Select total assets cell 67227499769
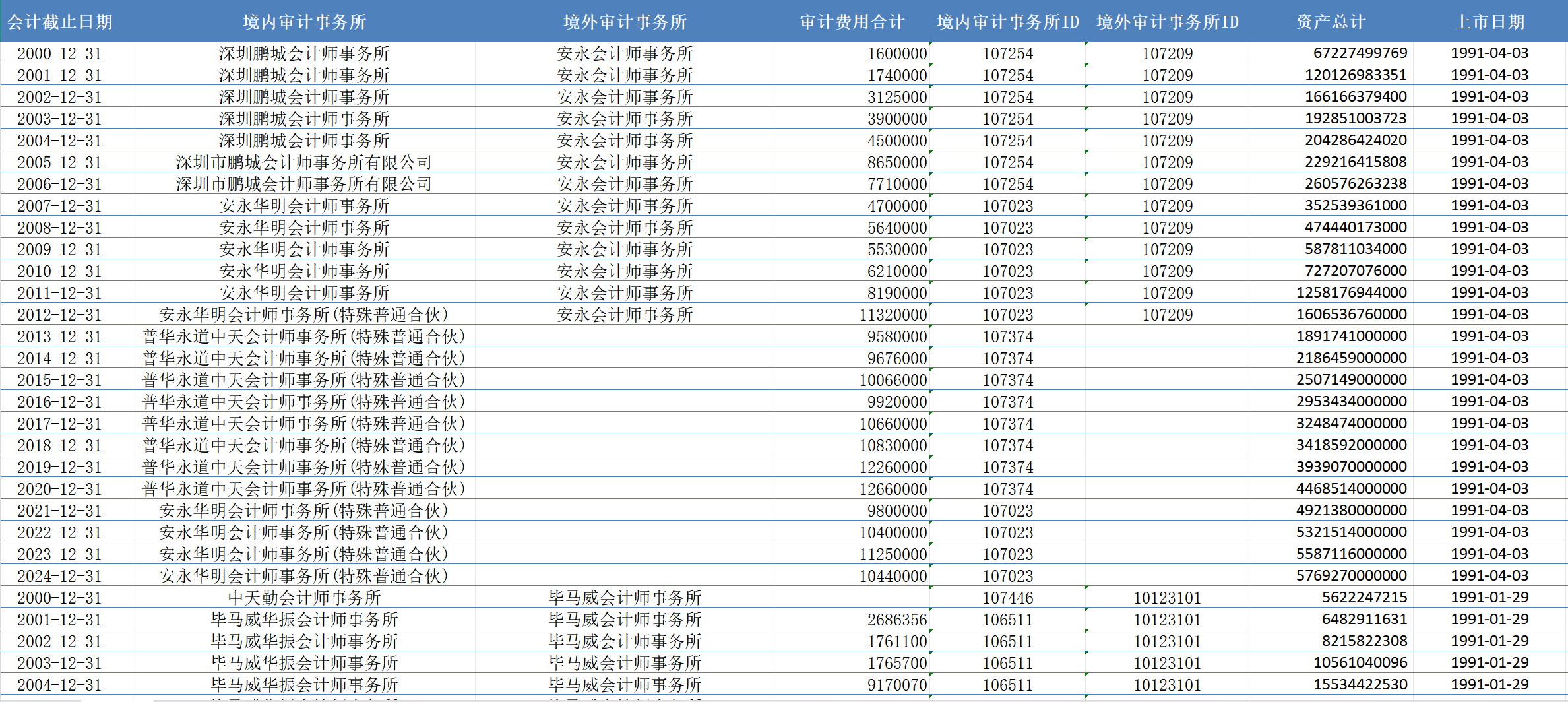The image size is (1568, 702). point(1331,53)
